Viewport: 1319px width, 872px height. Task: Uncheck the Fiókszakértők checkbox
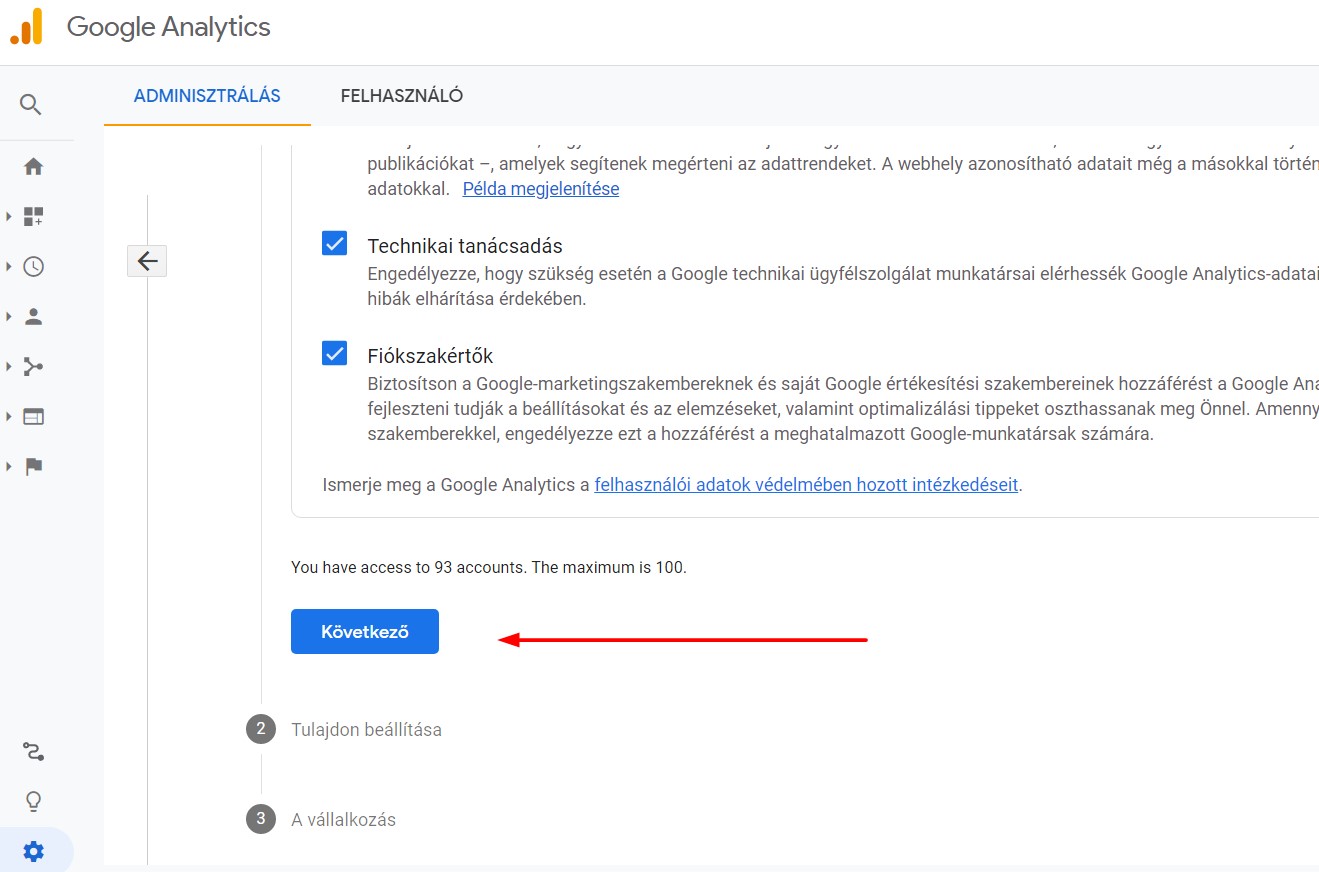pos(334,353)
